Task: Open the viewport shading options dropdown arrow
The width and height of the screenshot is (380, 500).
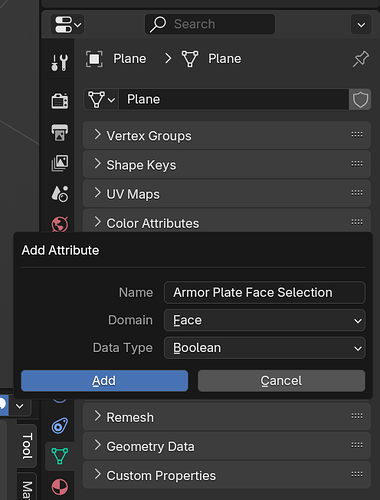Action: point(20,406)
